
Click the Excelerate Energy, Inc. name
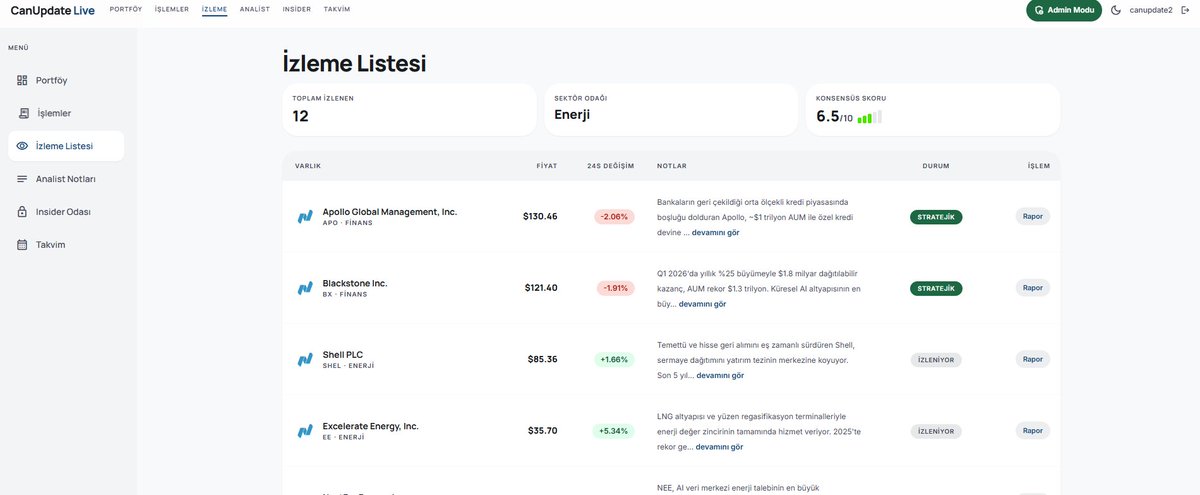(x=371, y=426)
